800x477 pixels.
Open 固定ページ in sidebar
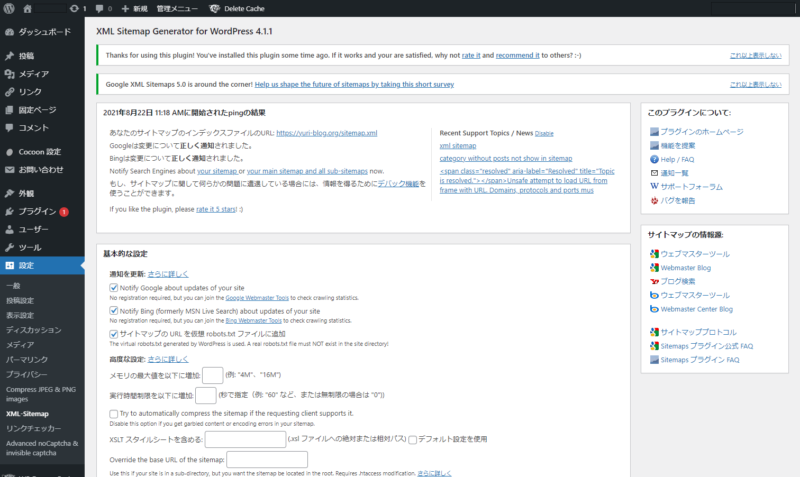[42, 110]
